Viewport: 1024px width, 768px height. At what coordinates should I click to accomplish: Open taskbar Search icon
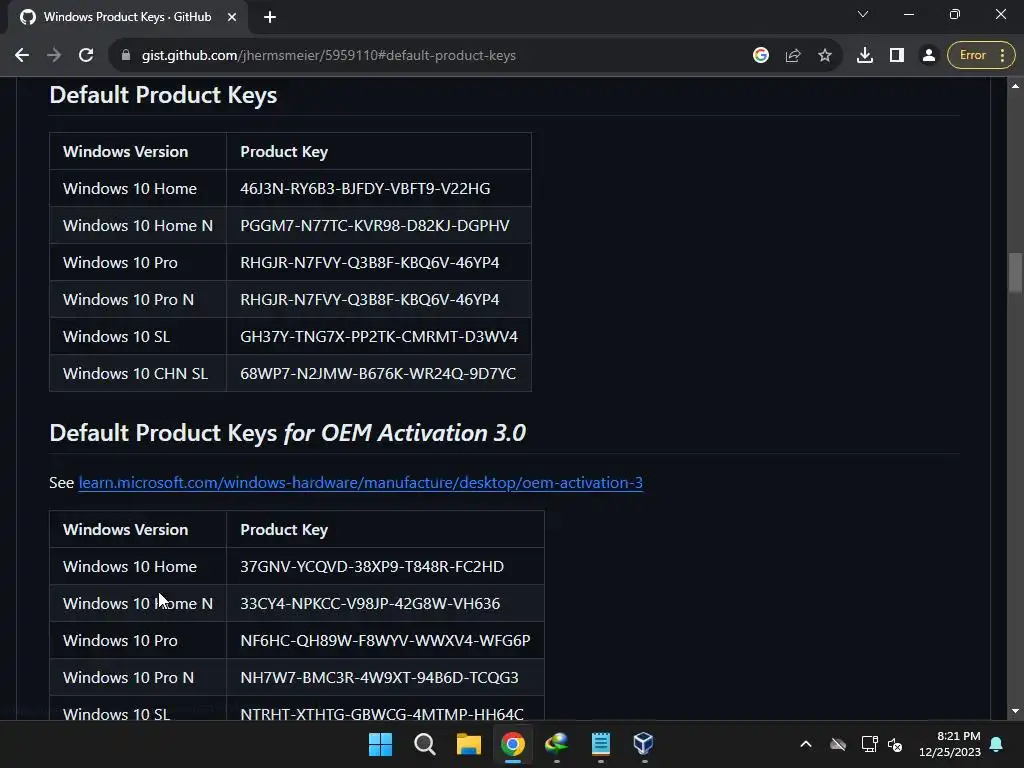(424, 744)
